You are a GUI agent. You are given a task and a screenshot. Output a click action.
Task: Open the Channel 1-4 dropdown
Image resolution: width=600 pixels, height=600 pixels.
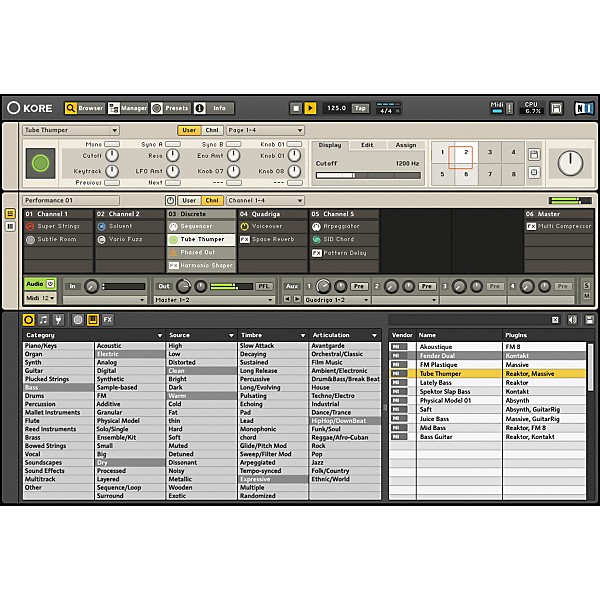pyautogui.click(x=265, y=200)
